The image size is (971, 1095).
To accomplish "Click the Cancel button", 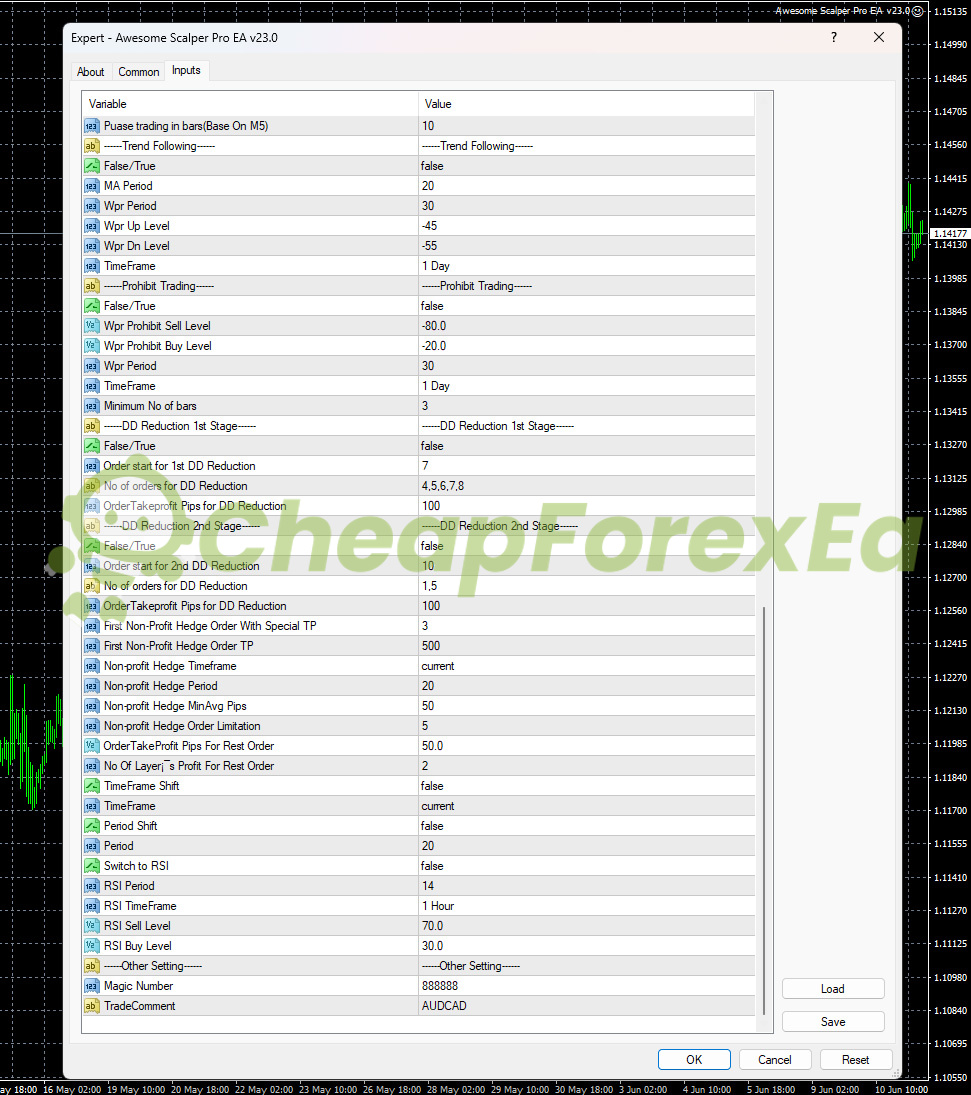I will point(775,1059).
